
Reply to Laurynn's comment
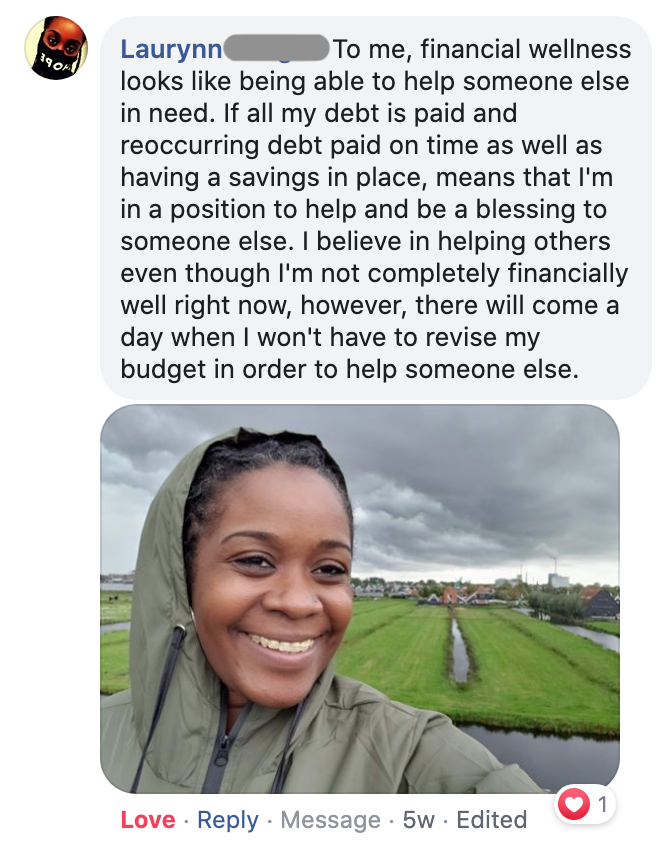pyautogui.click(x=228, y=820)
